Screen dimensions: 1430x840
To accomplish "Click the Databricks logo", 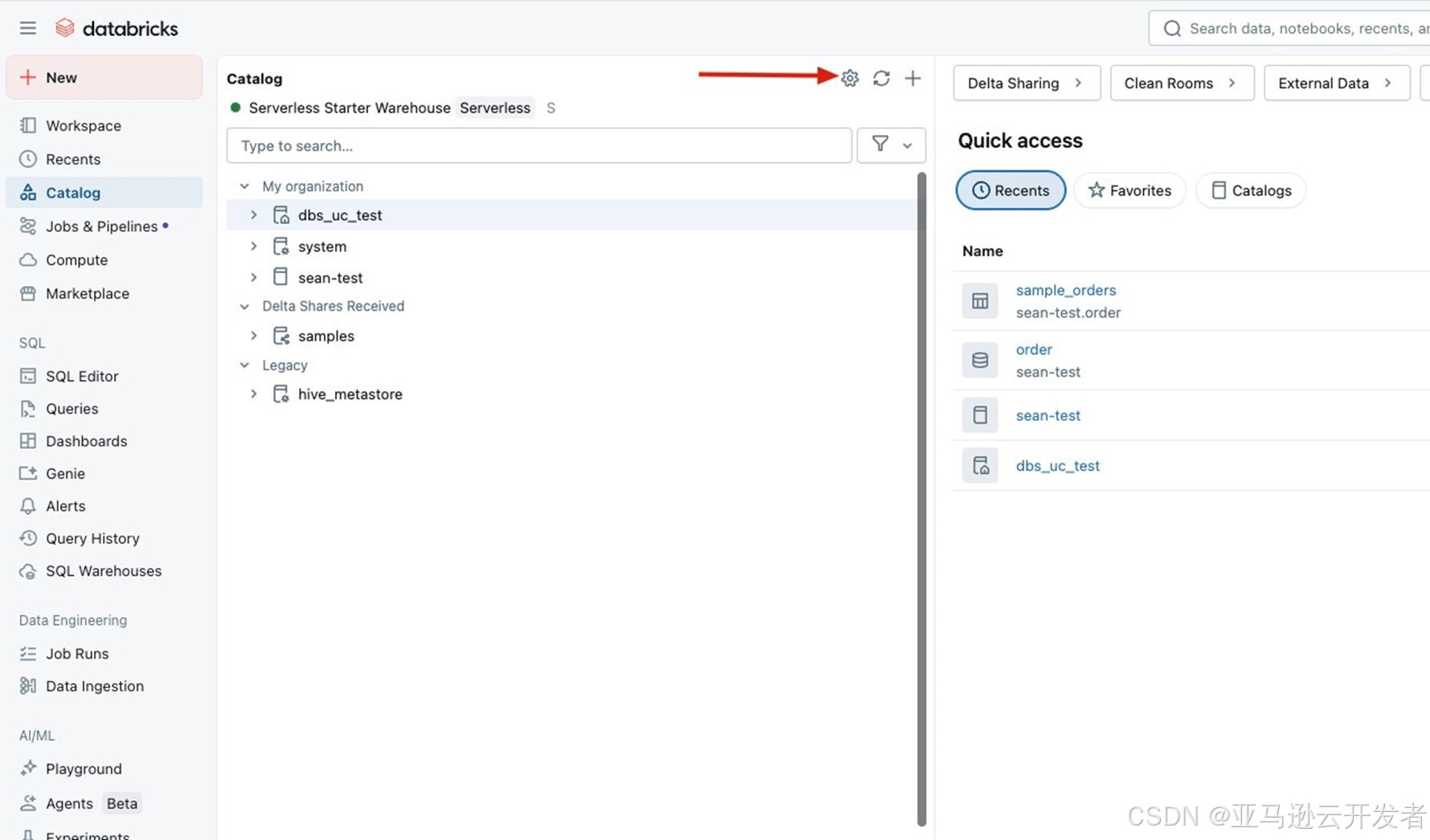I will (116, 28).
